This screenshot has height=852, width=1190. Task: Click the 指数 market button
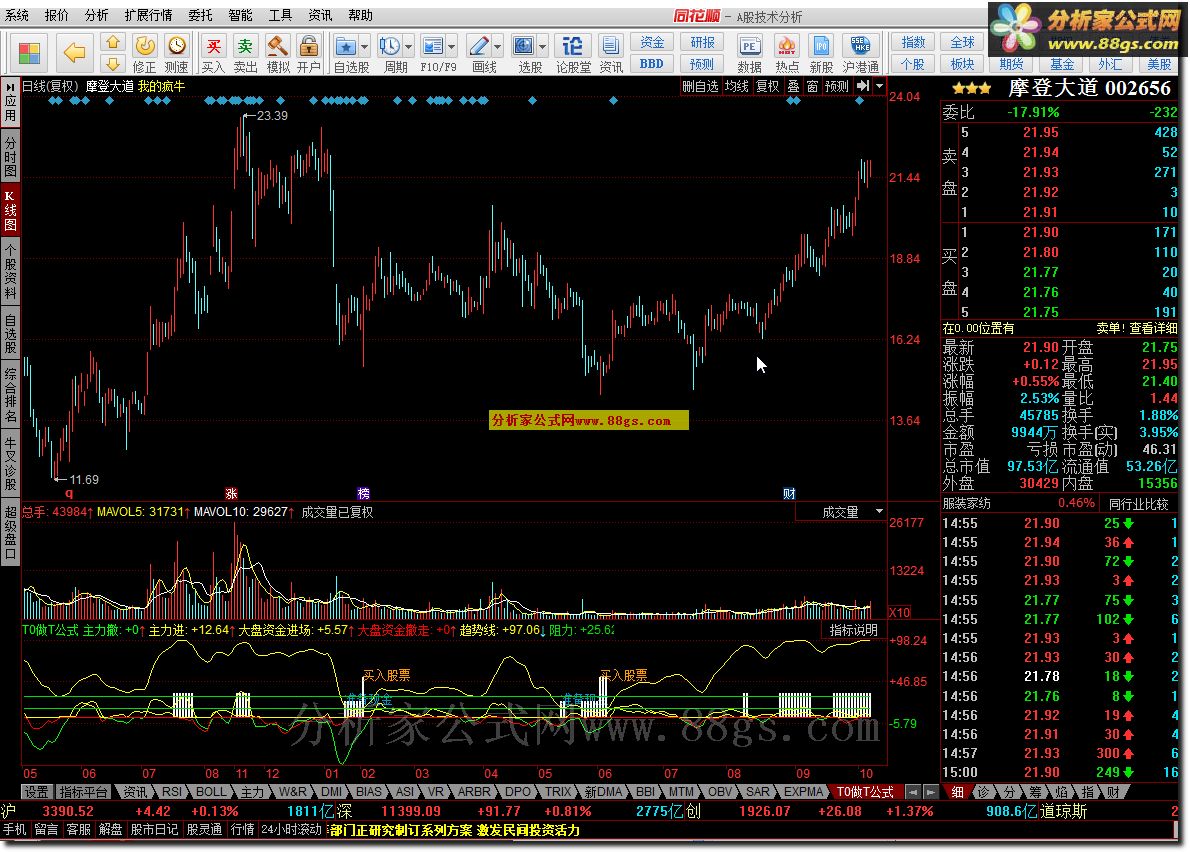pos(913,42)
